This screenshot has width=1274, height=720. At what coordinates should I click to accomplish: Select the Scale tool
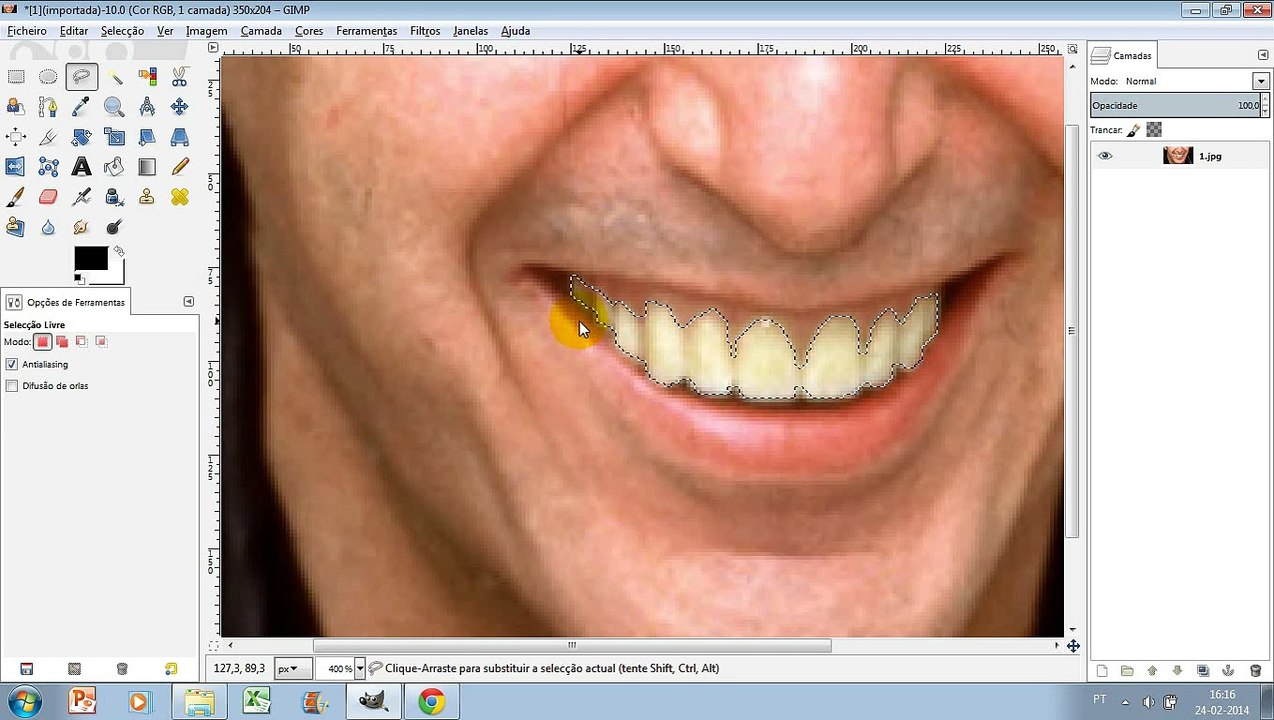pos(114,137)
